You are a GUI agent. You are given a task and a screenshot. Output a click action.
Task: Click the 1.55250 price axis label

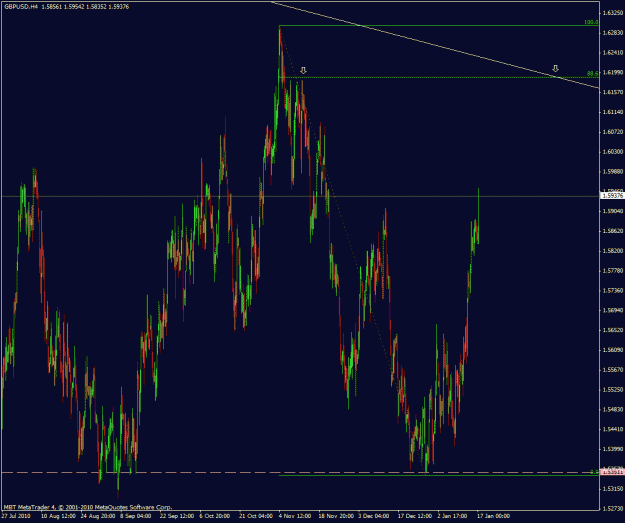pyautogui.click(x=613, y=389)
